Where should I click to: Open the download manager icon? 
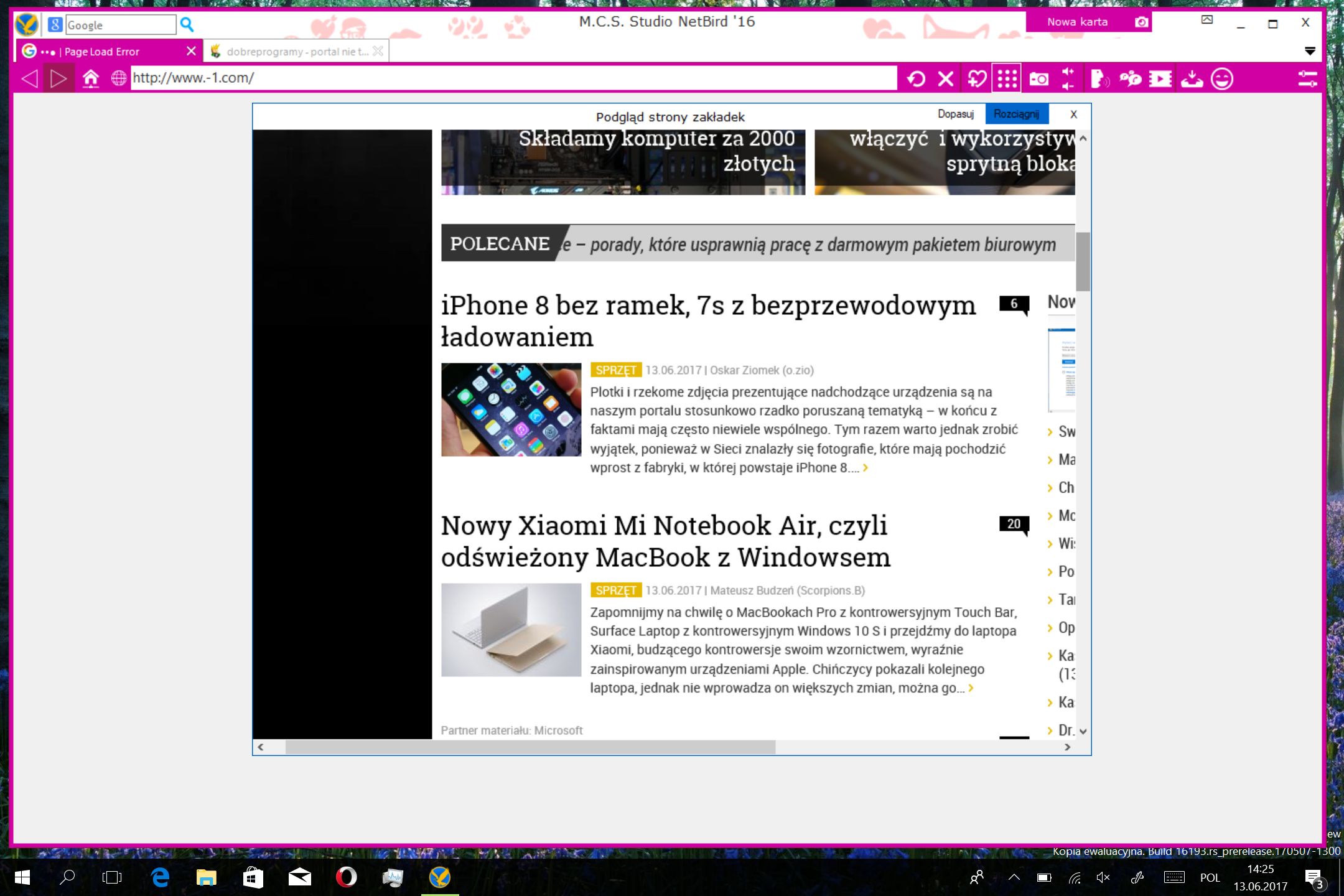tap(1193, 78)
